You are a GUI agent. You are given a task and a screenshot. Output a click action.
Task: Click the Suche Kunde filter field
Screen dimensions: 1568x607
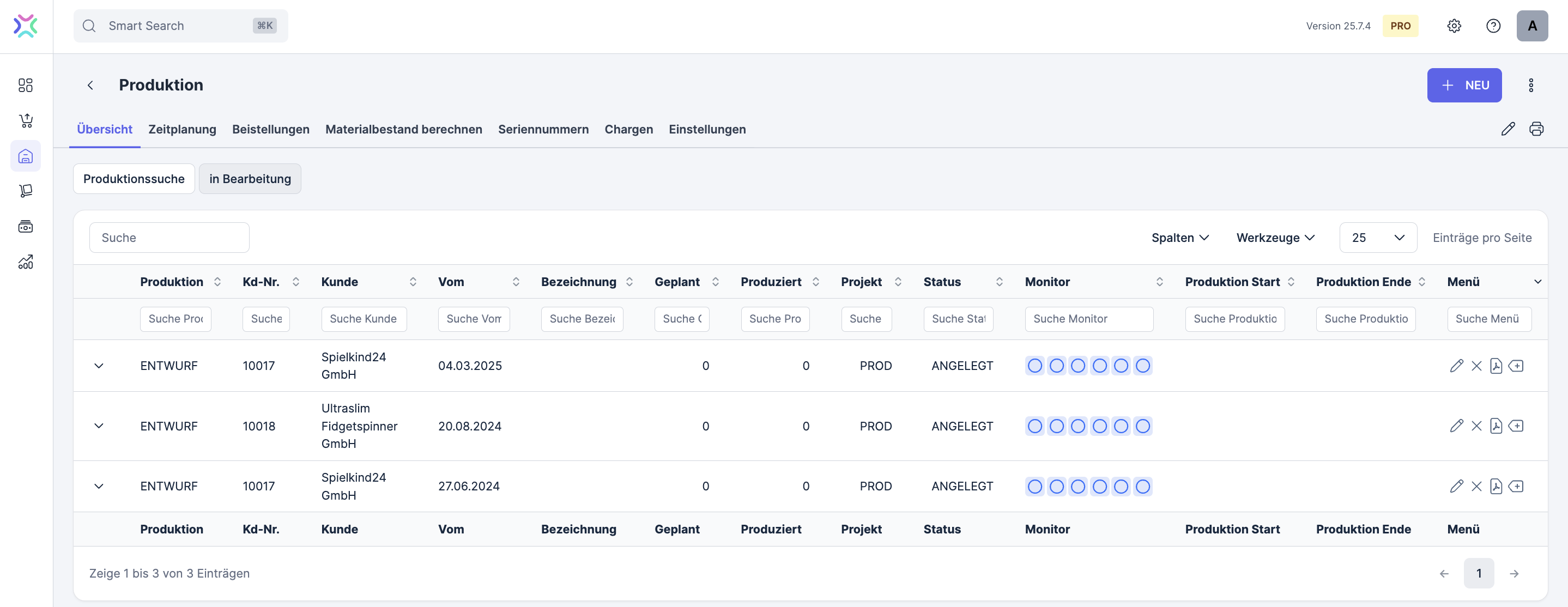click(364, 319)
